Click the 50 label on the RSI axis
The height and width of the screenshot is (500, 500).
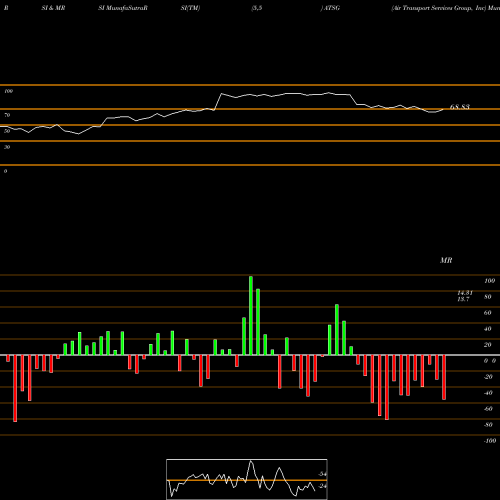[x=7, y=131]
